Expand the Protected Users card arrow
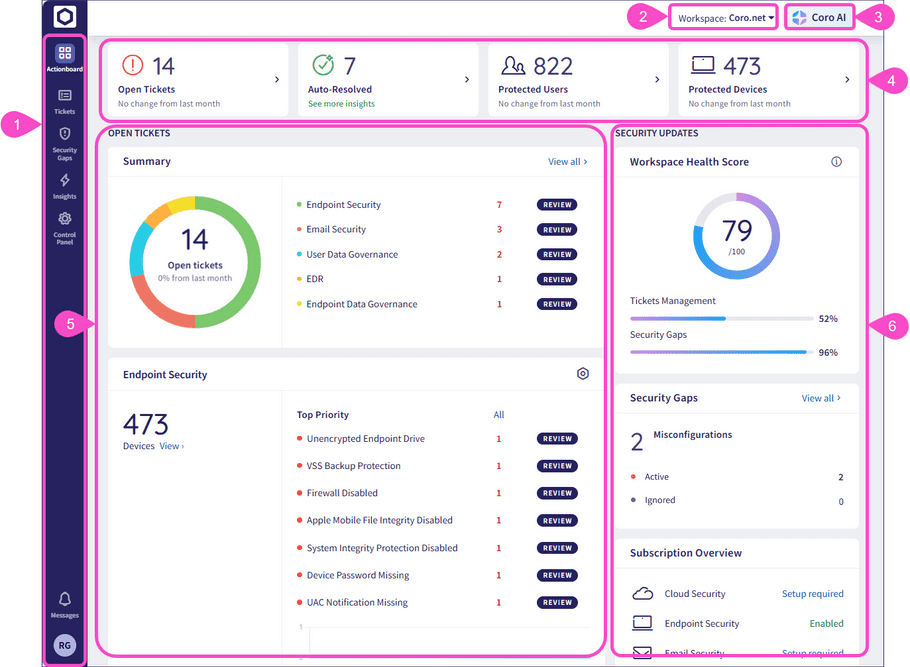The width and height of the screenshot is (910, 667). pyautogui.click(x=657, y=80)
